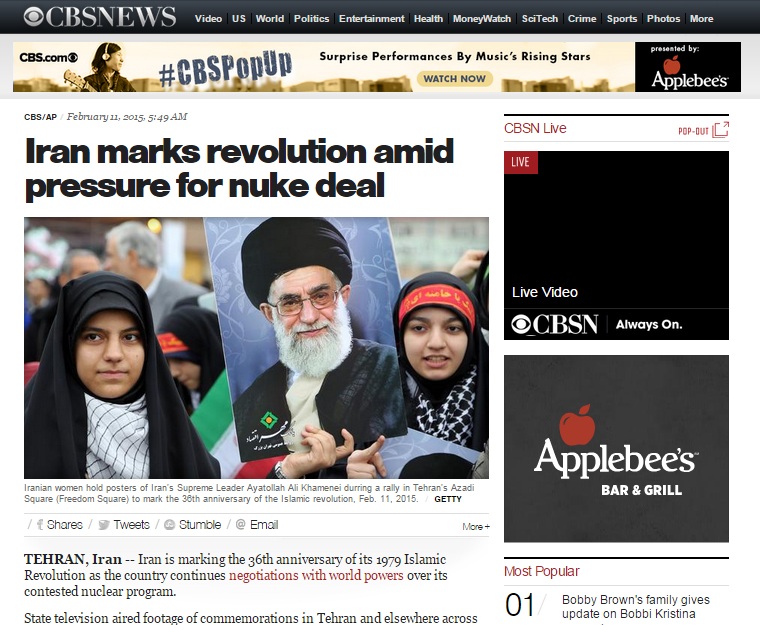Play the CBSN Live video
The image size is (760, 625).
616,245
